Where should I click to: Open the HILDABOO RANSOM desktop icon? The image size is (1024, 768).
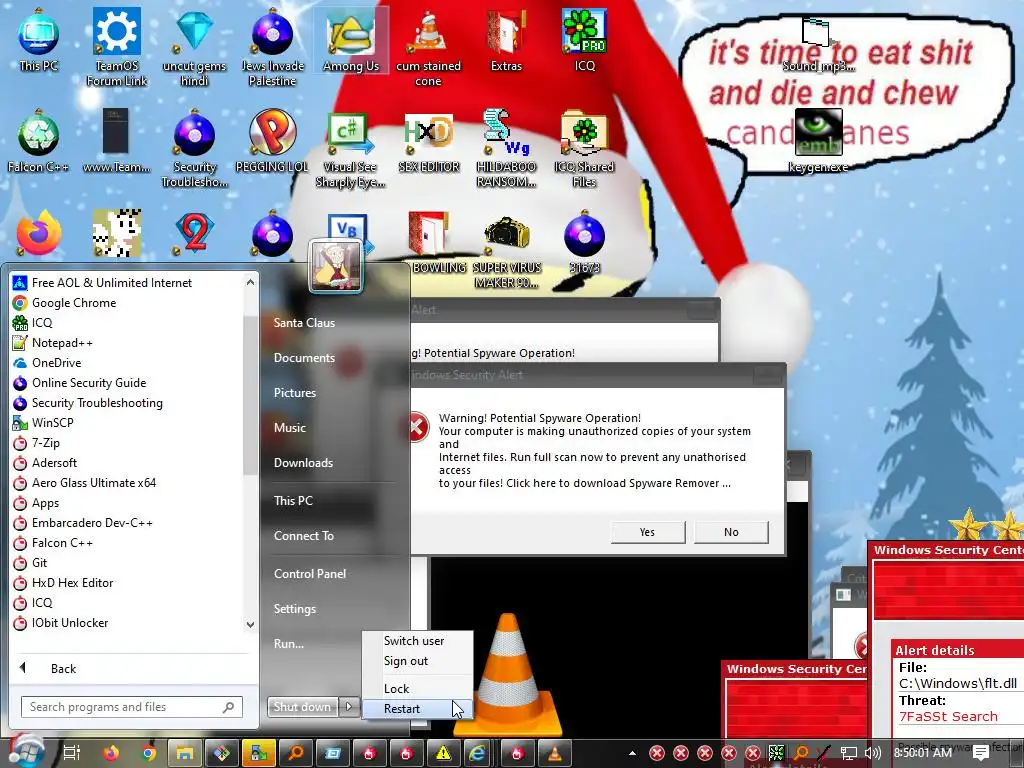[x=506, y=148]
